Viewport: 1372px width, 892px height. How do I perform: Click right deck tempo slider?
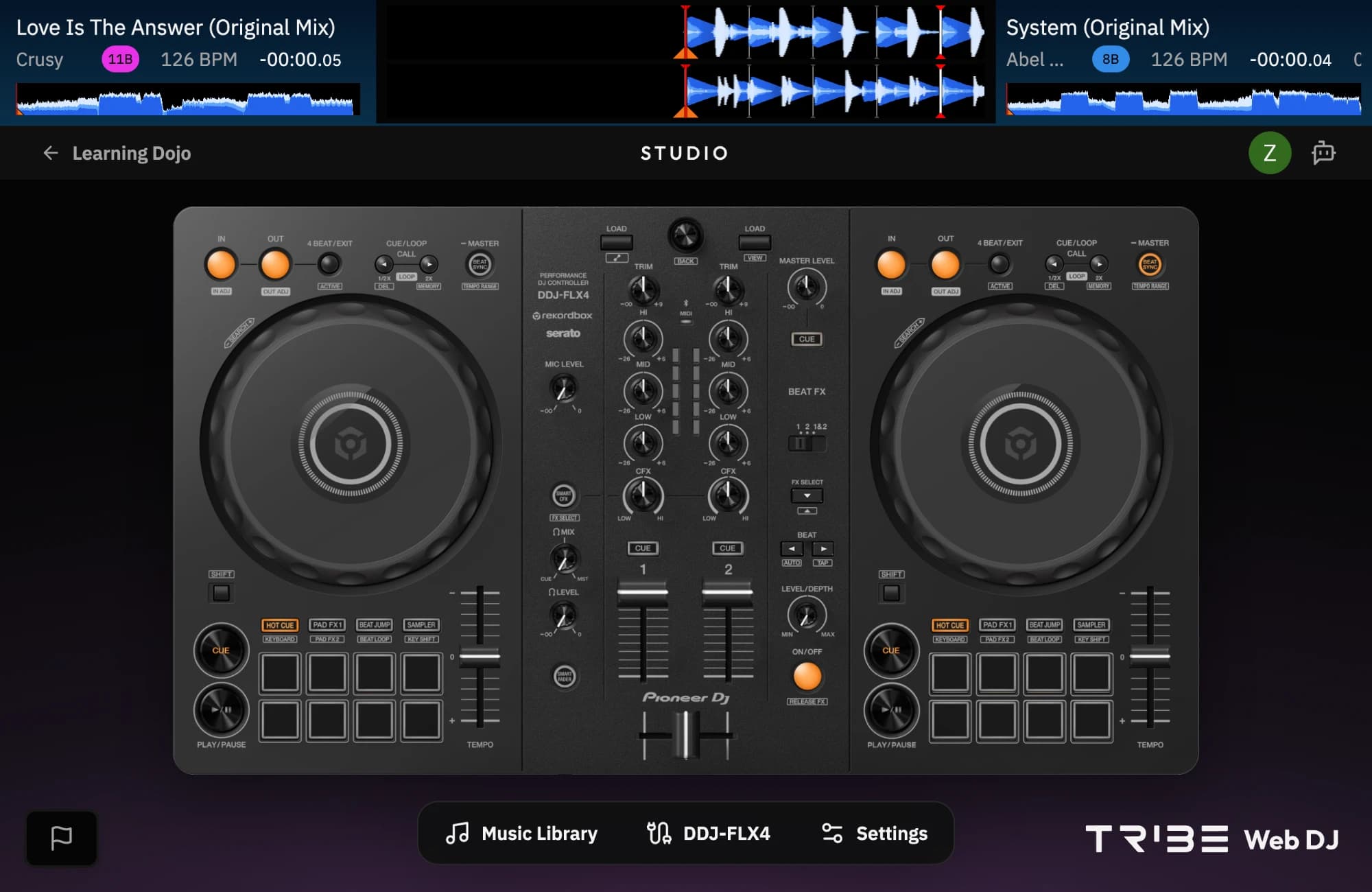pyautogui.click(x=1150, y=657)
